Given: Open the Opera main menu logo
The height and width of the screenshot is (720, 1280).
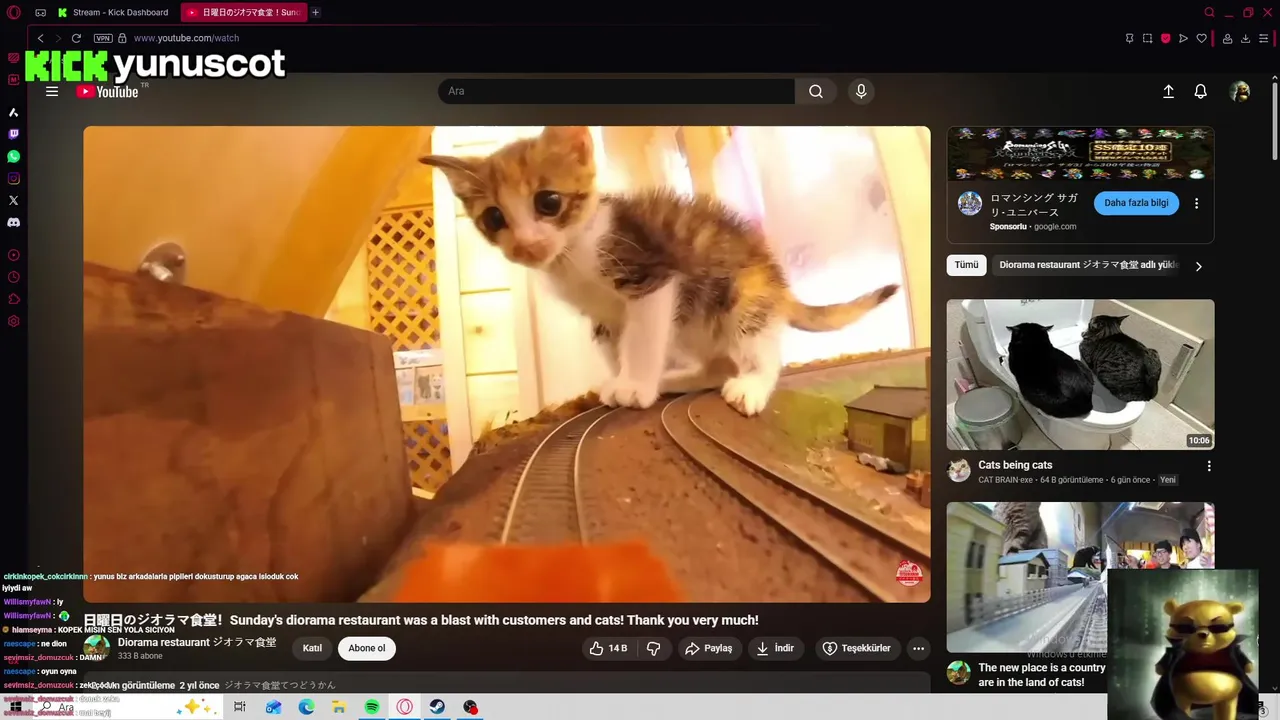Looking at the screenshot, I should [13, 12].
